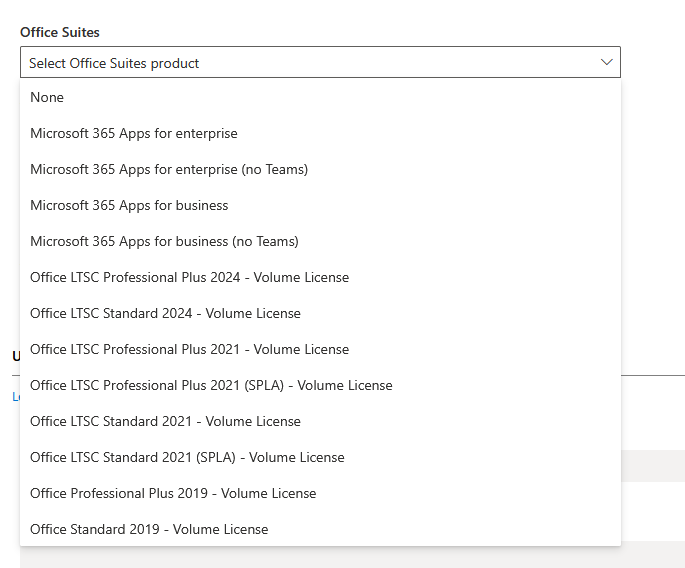Choose None from the Office Suites list
This screenshot has height=568, width=685.
click(x=47, y=97)
